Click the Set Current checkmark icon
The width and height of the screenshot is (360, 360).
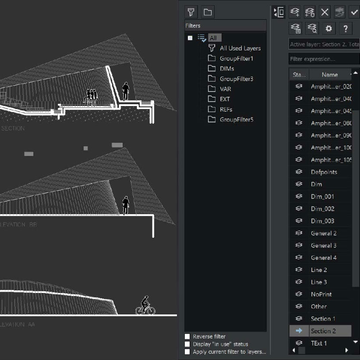(x=354, y=12)
